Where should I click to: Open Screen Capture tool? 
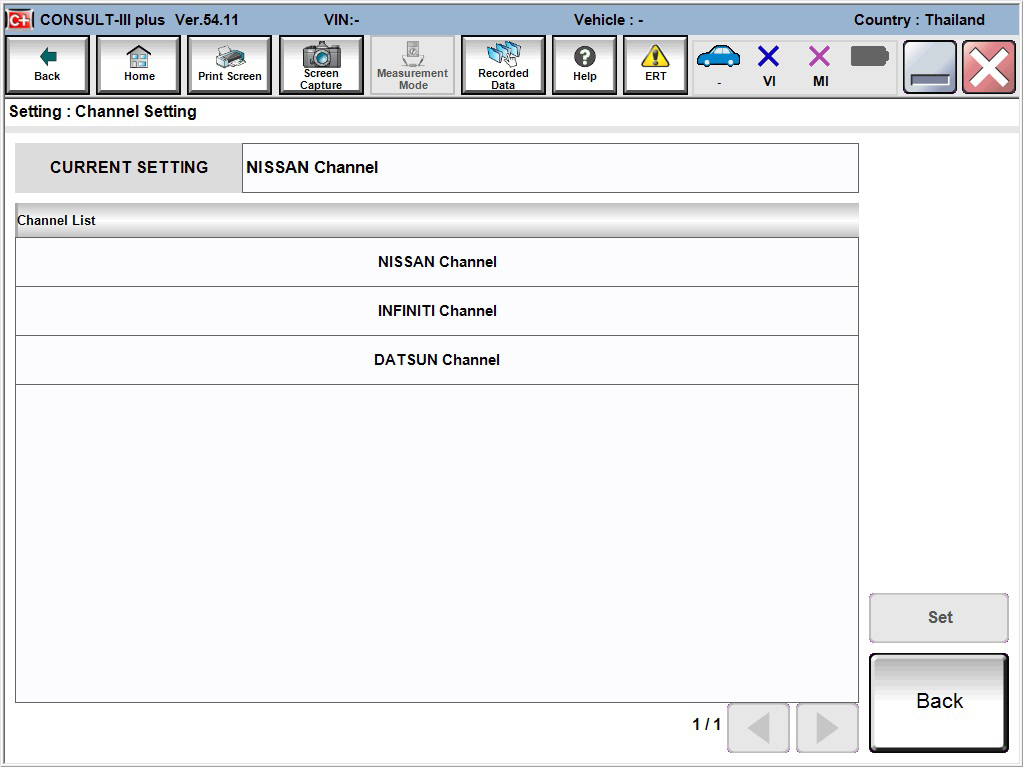click(320, 64)
